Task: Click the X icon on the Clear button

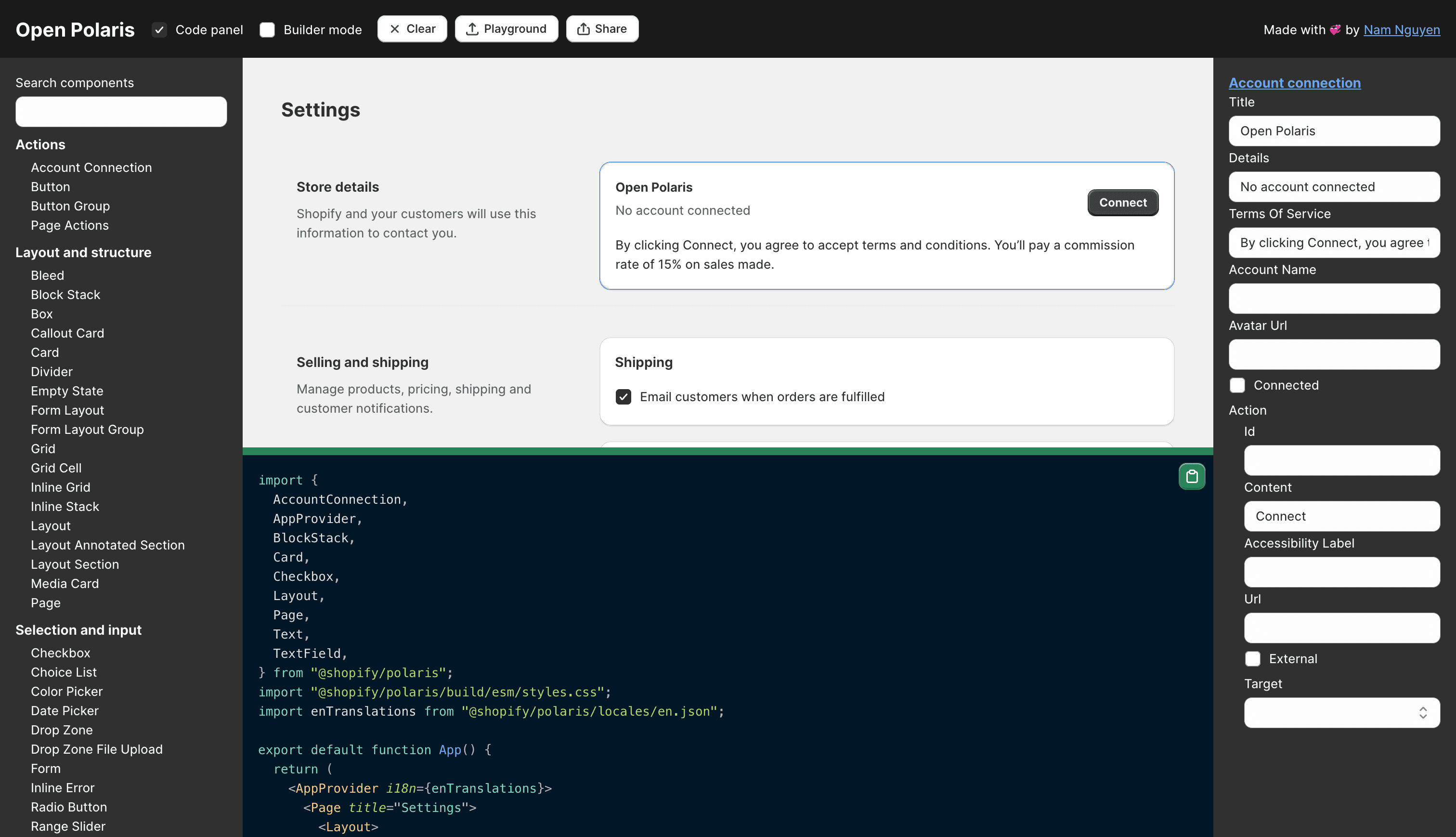Action: [395, 29]
